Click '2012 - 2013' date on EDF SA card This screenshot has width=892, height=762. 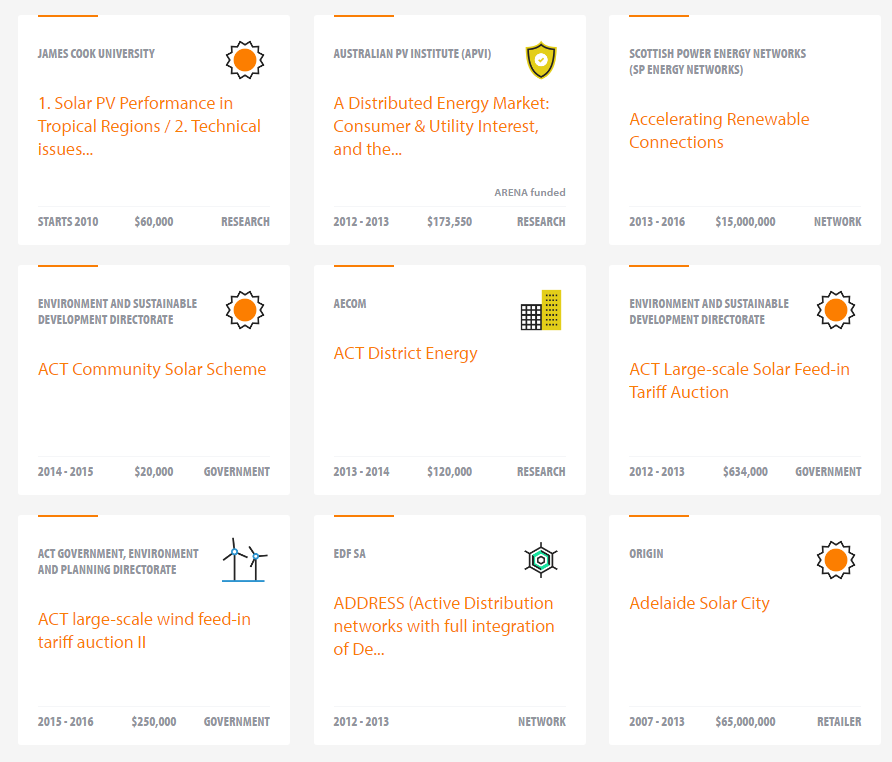click(x=361, y=721)
